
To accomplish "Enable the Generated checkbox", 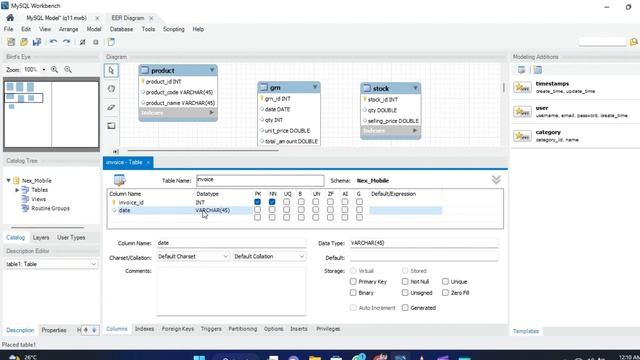I will (x=405, y=308).
